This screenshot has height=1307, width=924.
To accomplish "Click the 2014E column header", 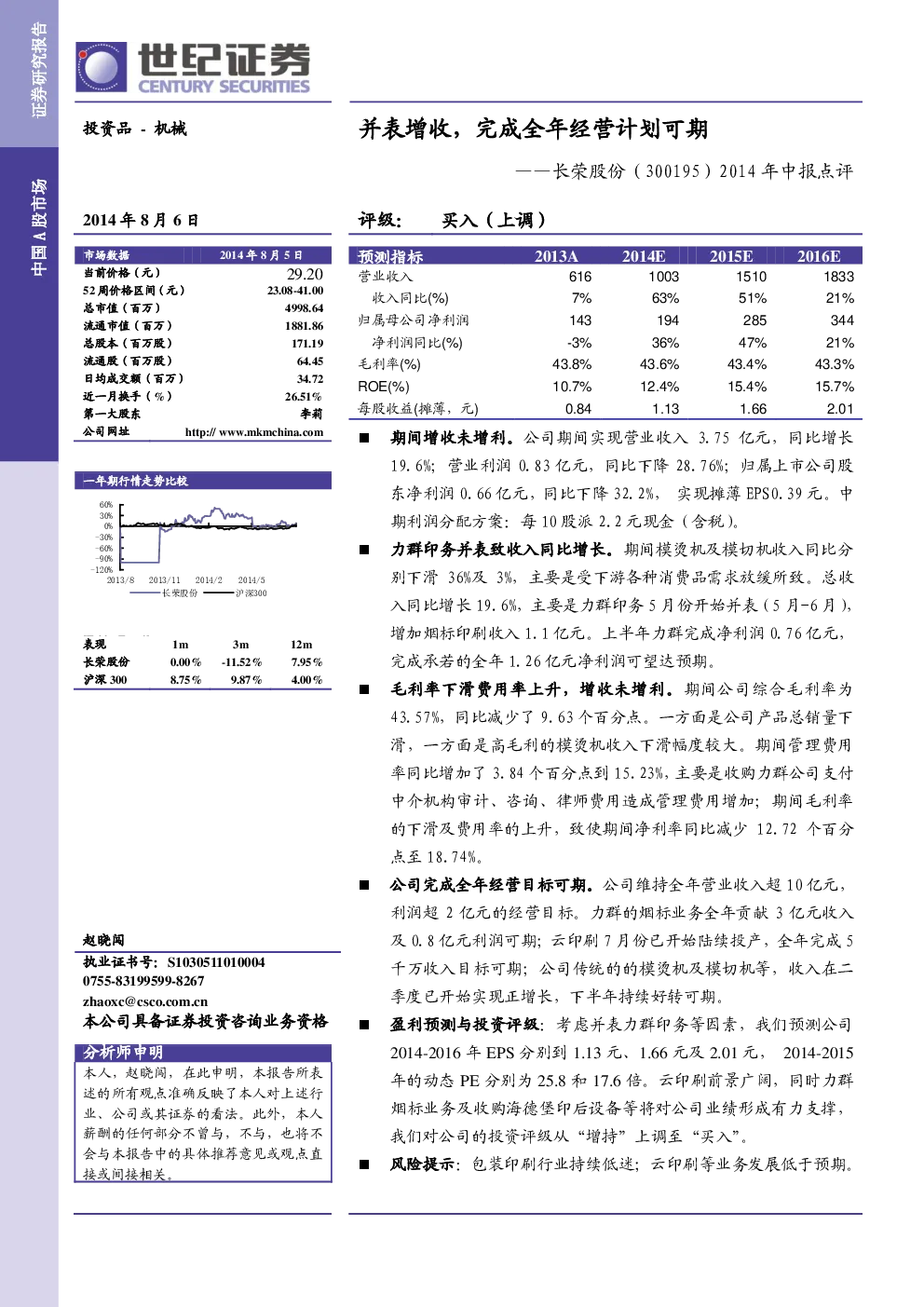I will click(644, 256).
